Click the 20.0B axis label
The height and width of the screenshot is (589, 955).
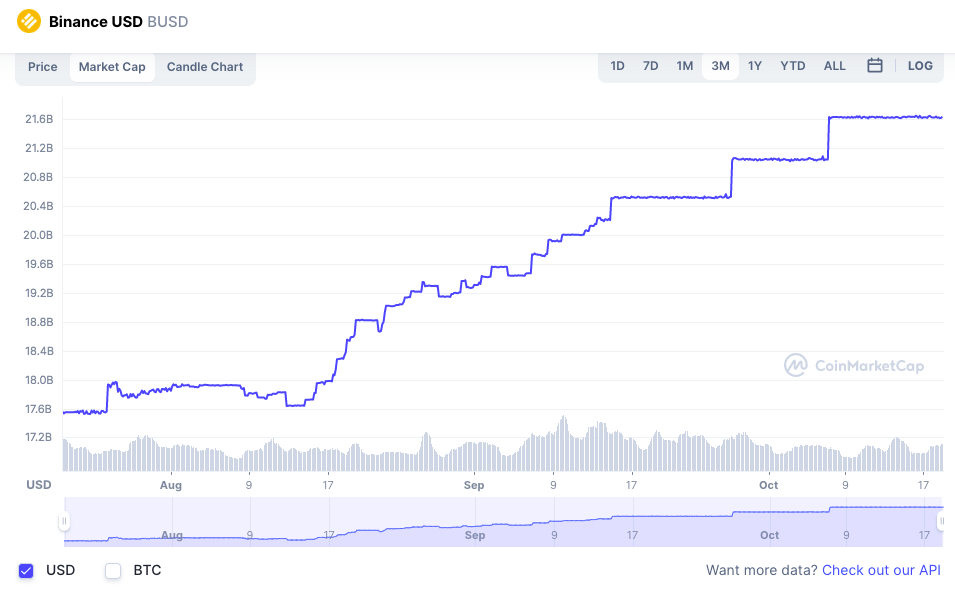38,235
